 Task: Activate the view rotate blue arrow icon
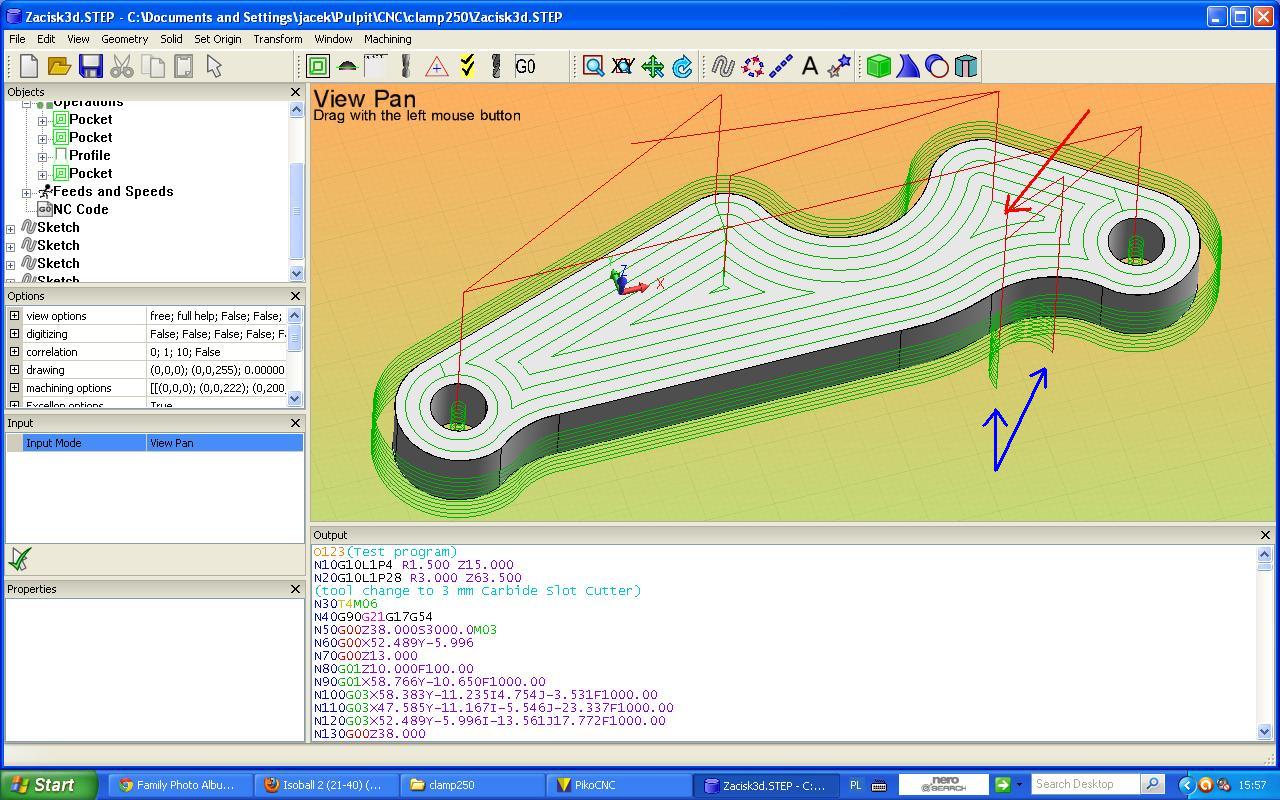pyautogui.click(x=683, y=66)
